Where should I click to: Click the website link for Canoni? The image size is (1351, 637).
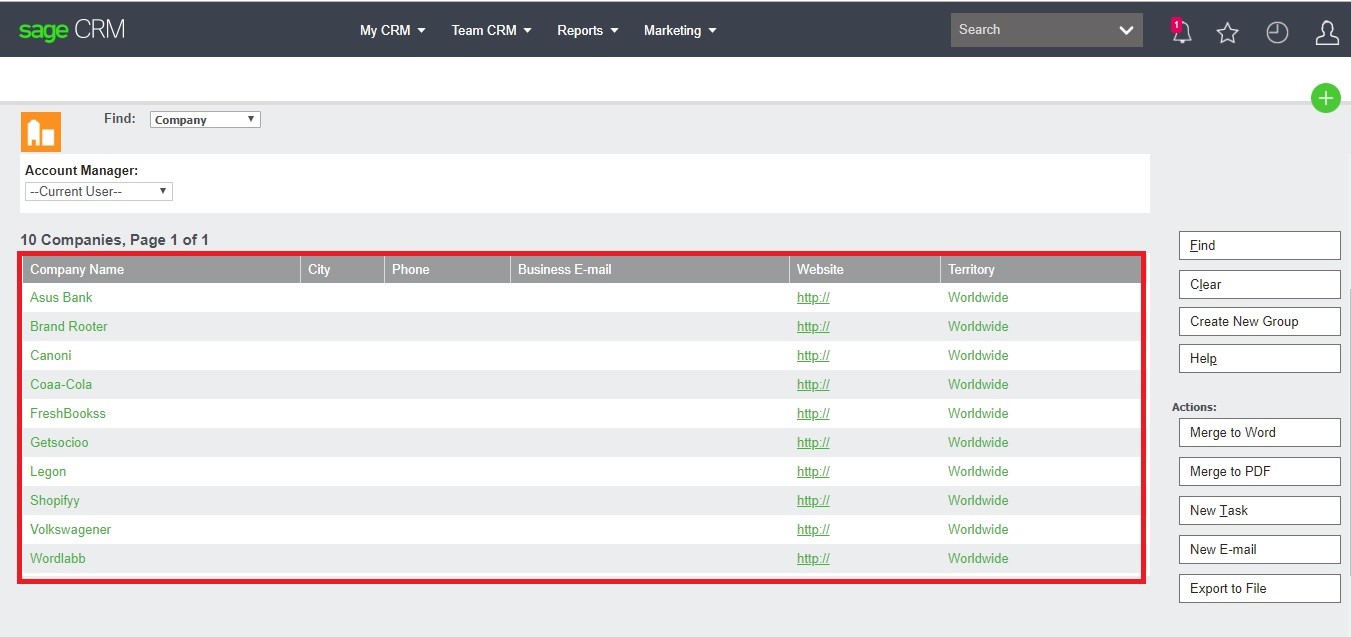(x=813, y=355)
